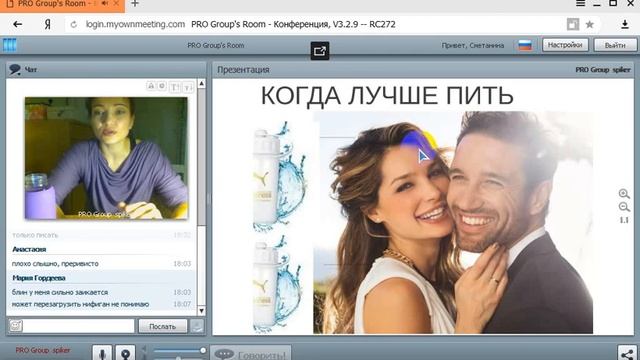Click the icon right of Послать
The height and width of the screenshot is (360, 640).
click(x=197, y=326)
